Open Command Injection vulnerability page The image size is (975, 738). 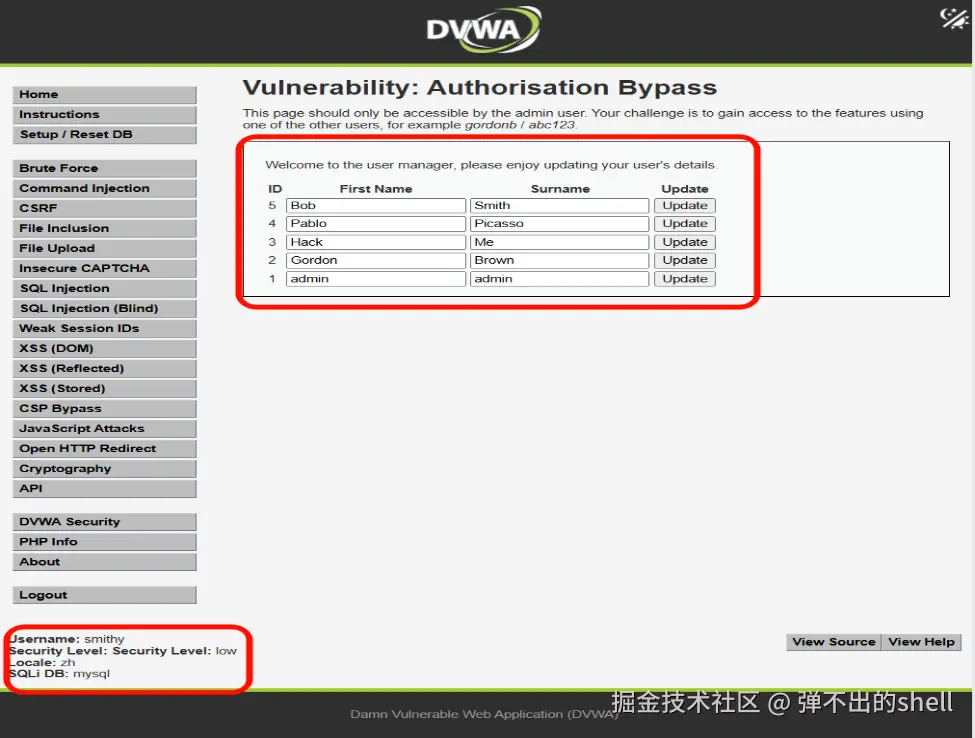click(104, 188)
